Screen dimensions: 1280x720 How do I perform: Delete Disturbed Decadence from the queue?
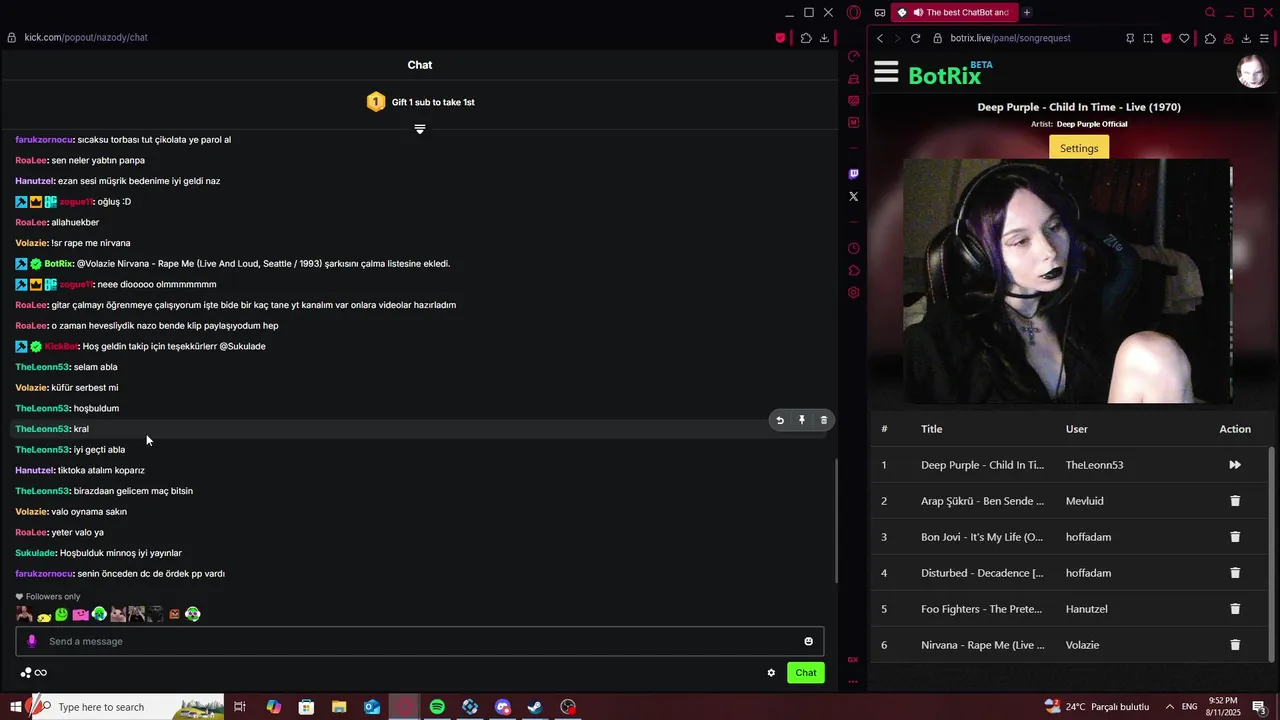click(x=1235, y=573)
